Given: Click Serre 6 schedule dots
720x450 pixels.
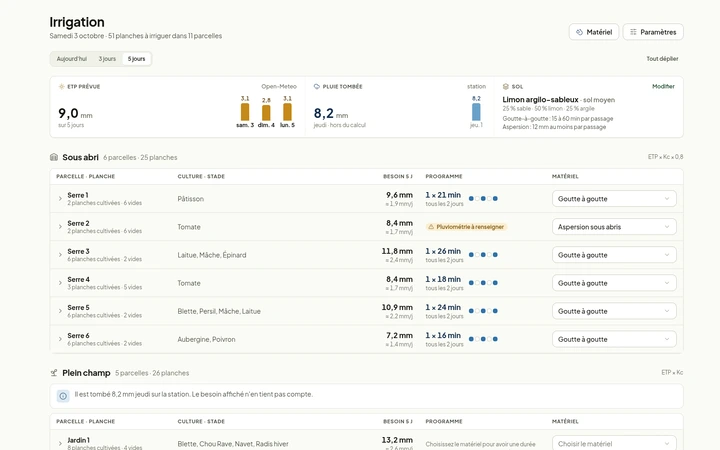Looking at the screenshot, I should click(x=483, y=339).
